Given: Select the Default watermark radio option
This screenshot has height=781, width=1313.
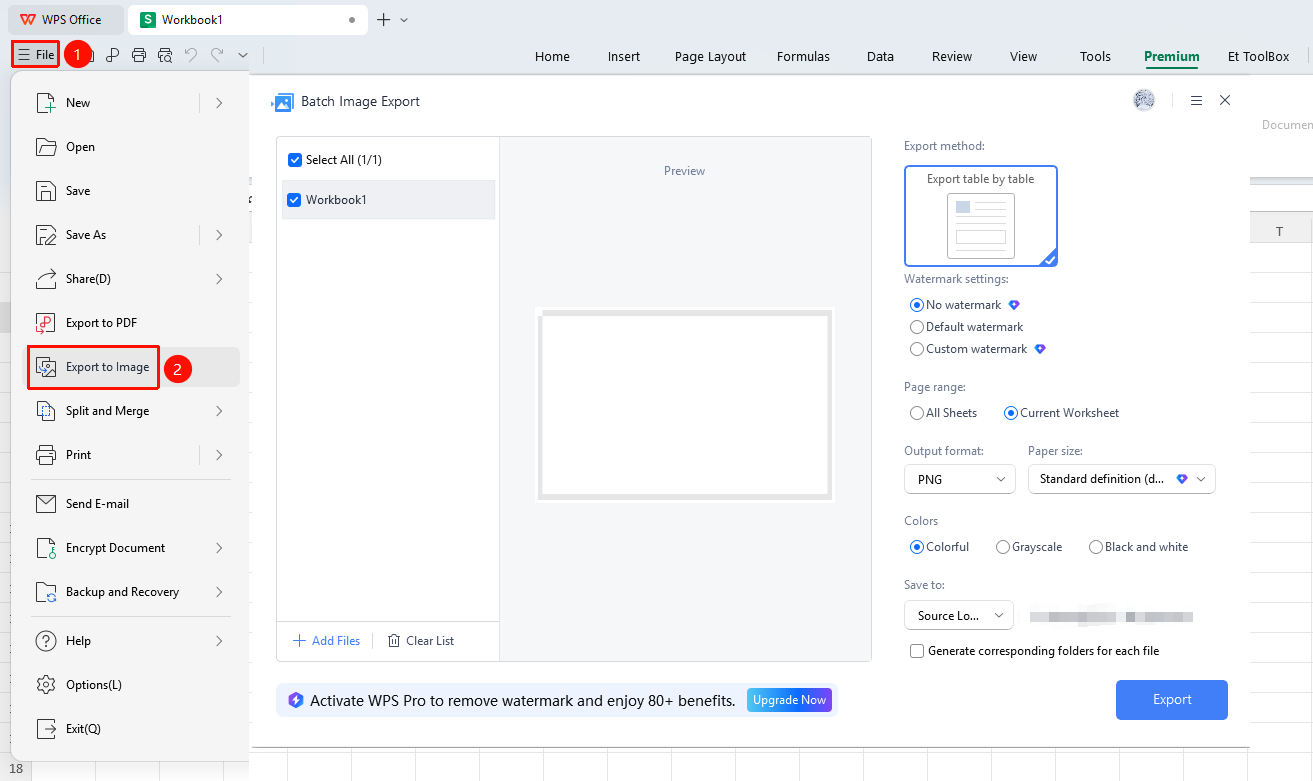Looking at the screenshot, I should point(917,327).
